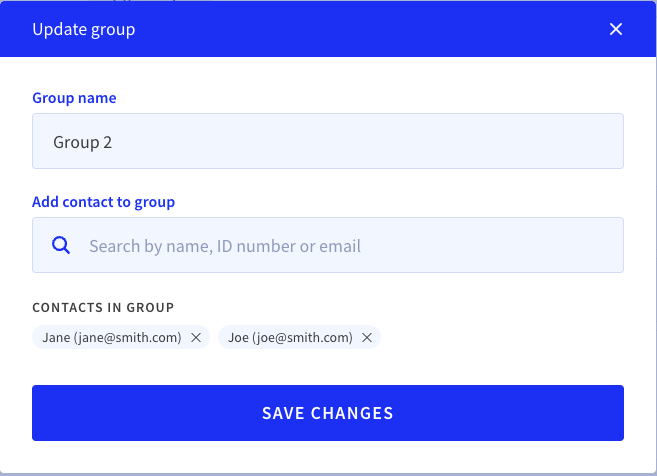Image resolution: width=657 pixels, height=476 pixels.
Task: Click the "Add contact to group" label
Action: pyautogui.click(x=103, y=202)
